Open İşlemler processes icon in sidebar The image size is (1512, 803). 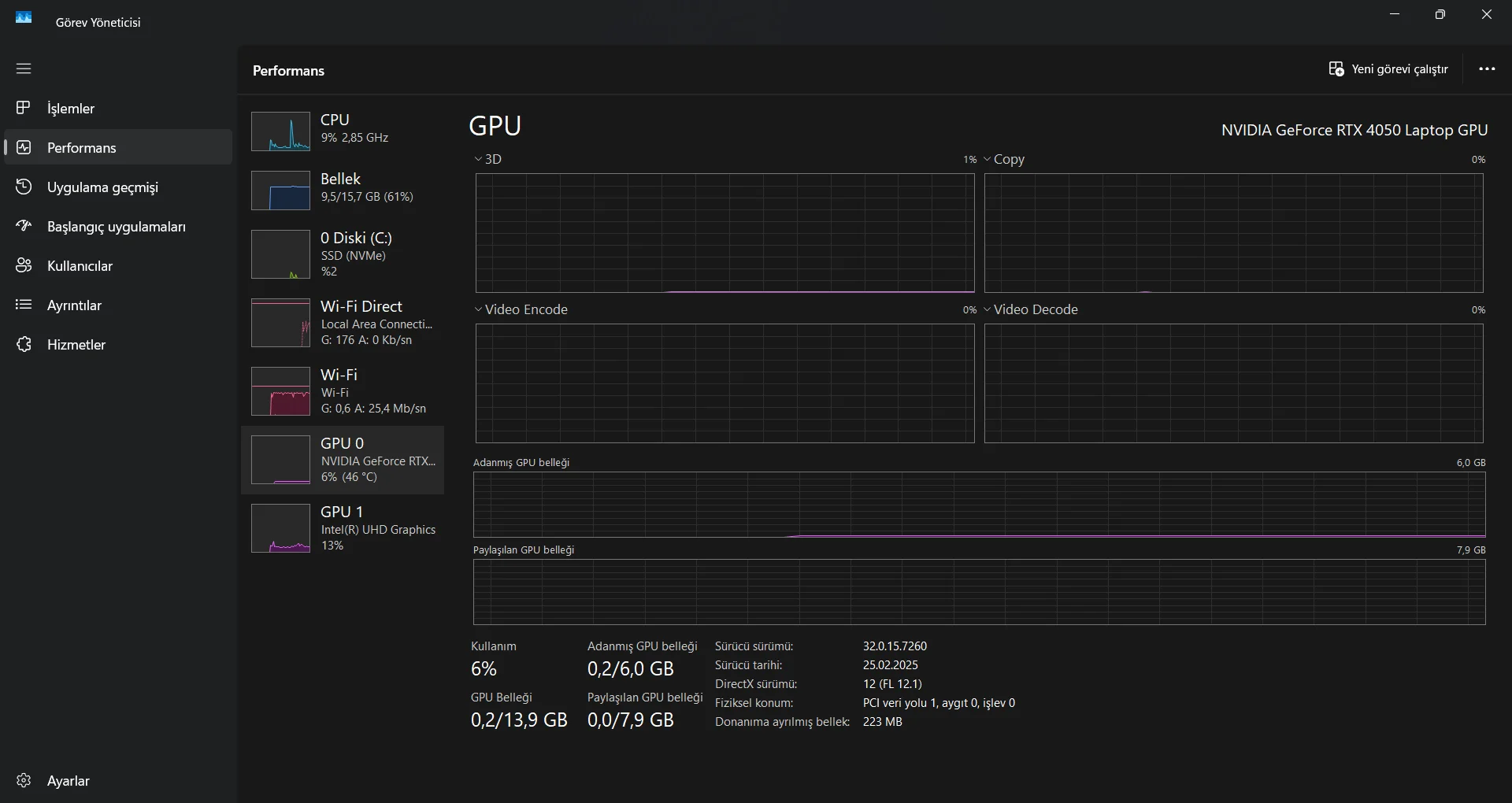(x=24, y=108)
